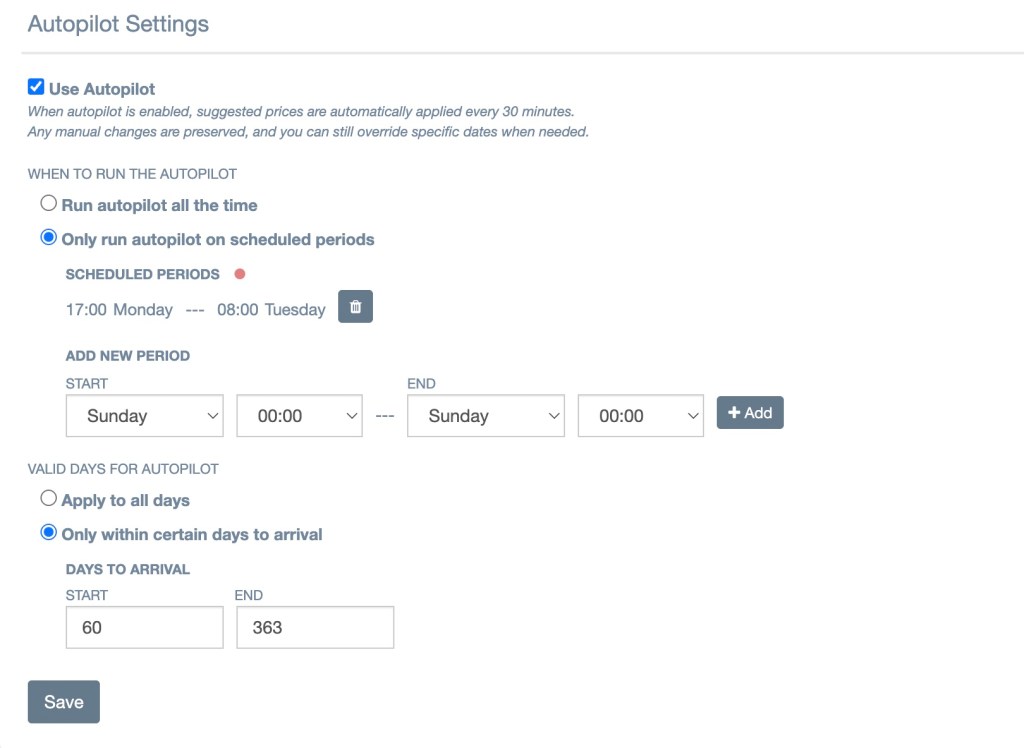1024x748 pixels.
Task: Open the end day dropdown
Action: [x=486, y=416]
